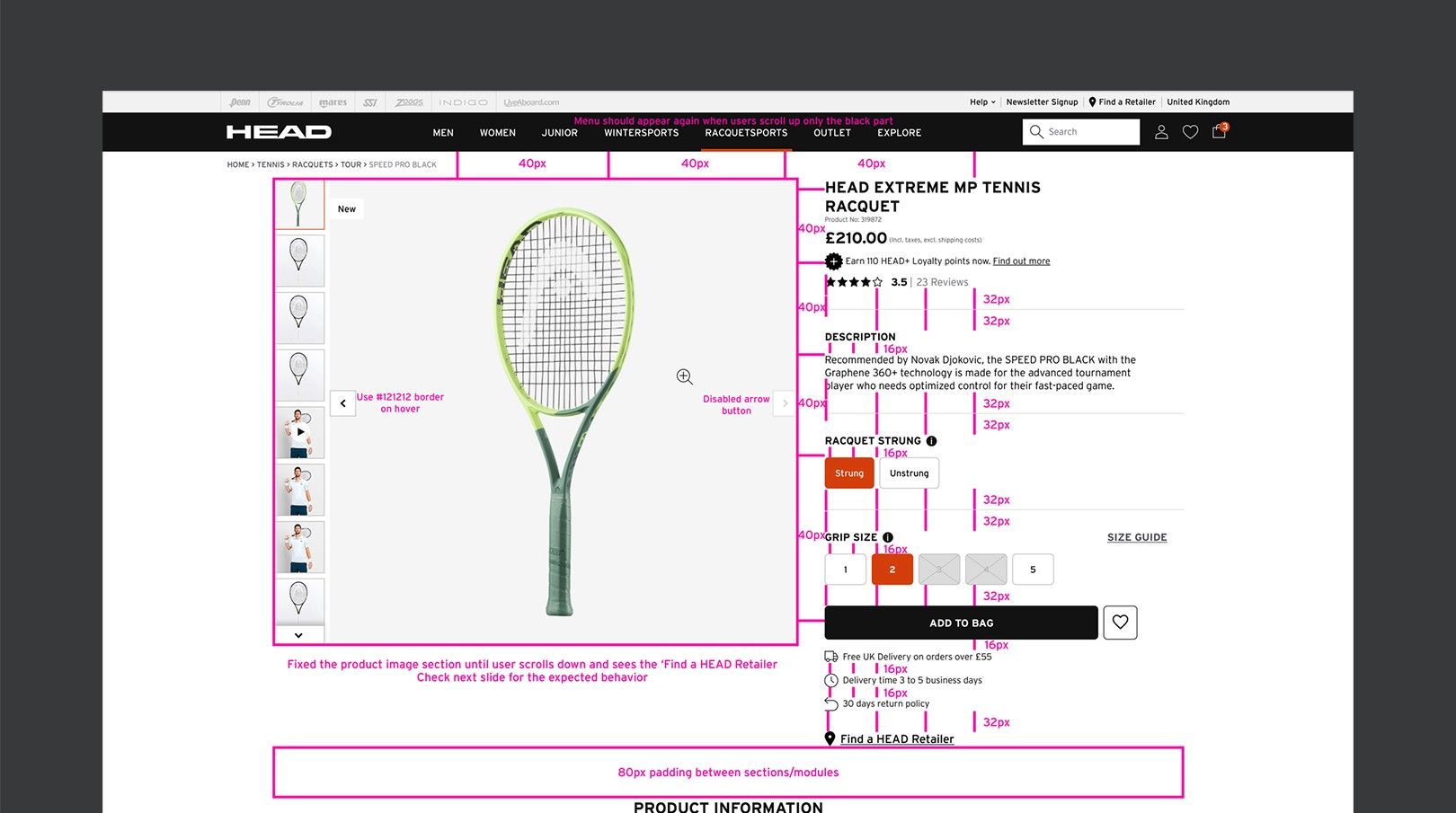Open the WINTERSPORTS menu
This screenshot has height=813, width=1456.
(642, 133)
